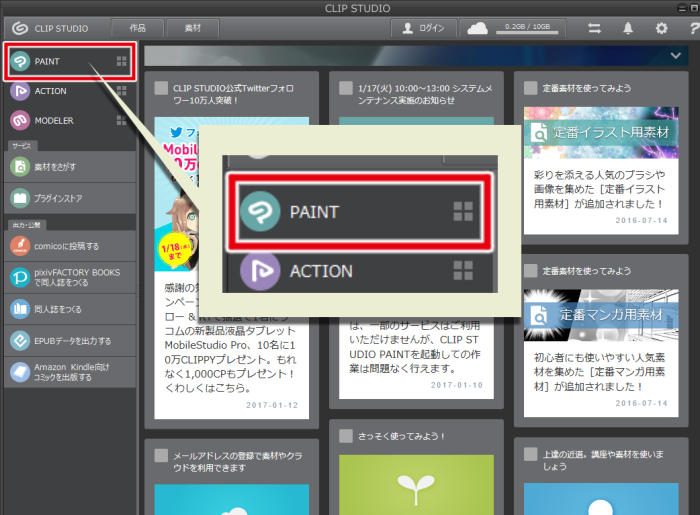Screen dimensions: 700x515
Task: Click the date 2017-01-12 on Twitter news
Action: [272, 405]
